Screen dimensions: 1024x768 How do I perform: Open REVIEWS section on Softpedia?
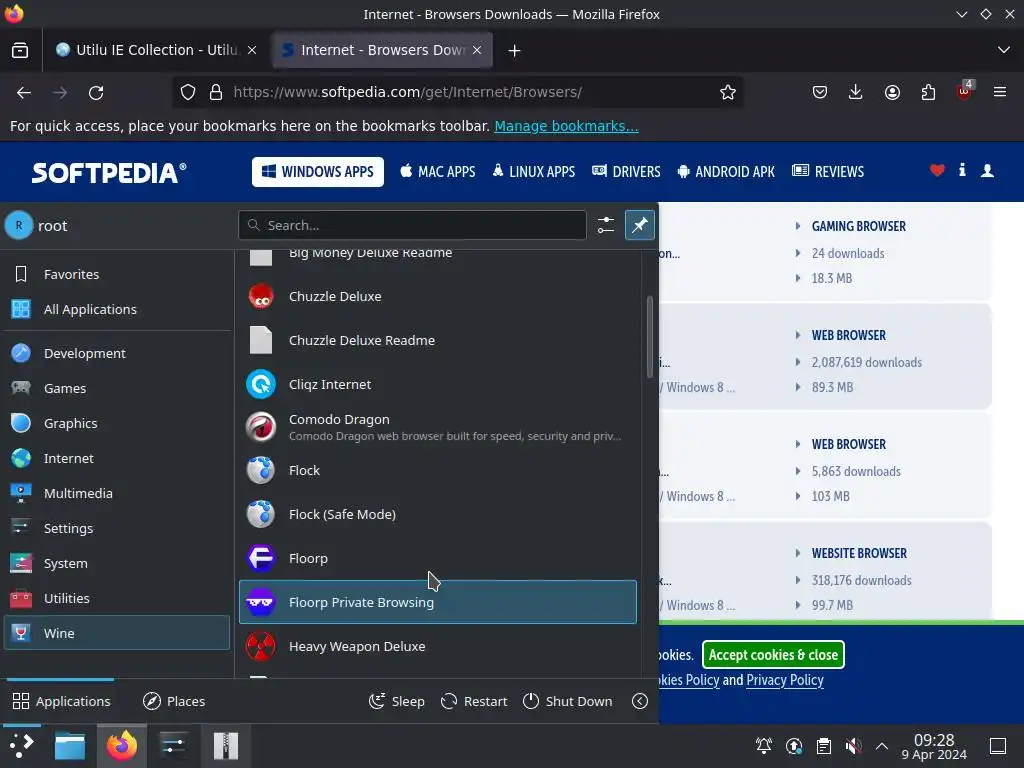point(827,172)
